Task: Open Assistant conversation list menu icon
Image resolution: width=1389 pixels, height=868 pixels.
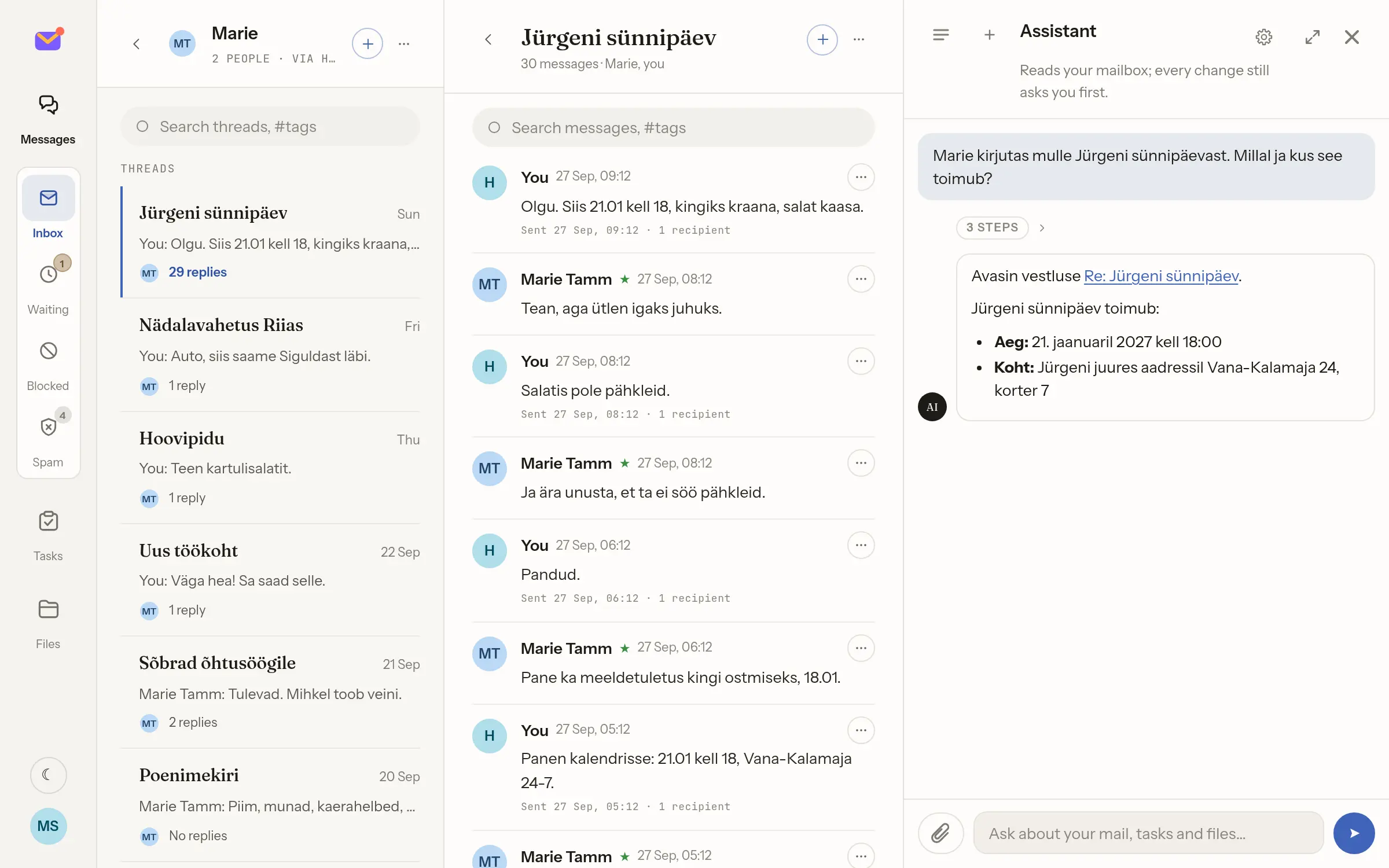Action: (x=940, y=35)
